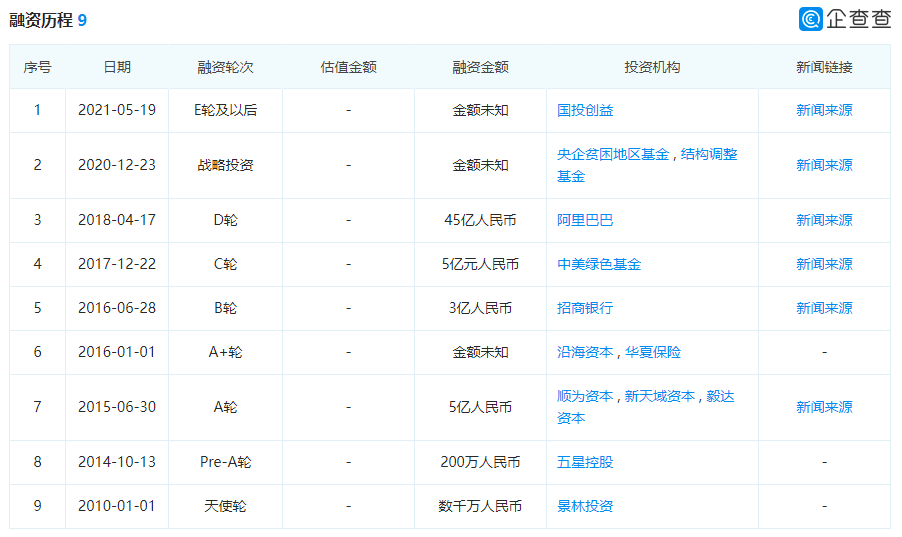Open the 招商银行 investor link
This screenshot has width=902, height=537.
pos(584,308)
